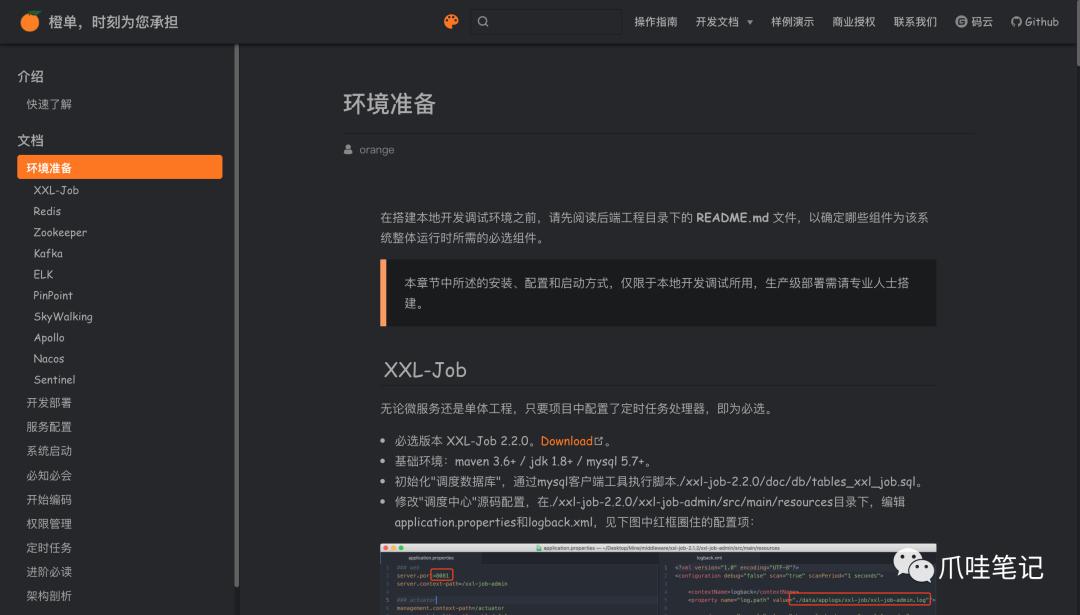1080x615 pixels.
Task: Open 联系我们 nav item
Action: click(915, 22)
